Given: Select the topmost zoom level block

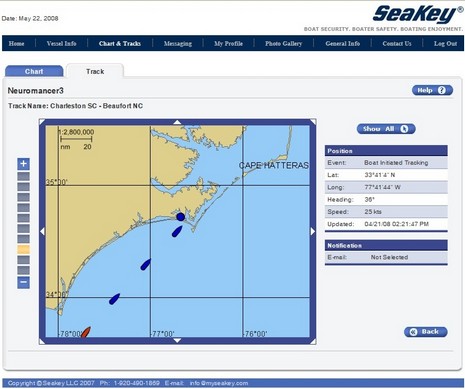Looking at the screenshot, I should click(x=23, y=176).
